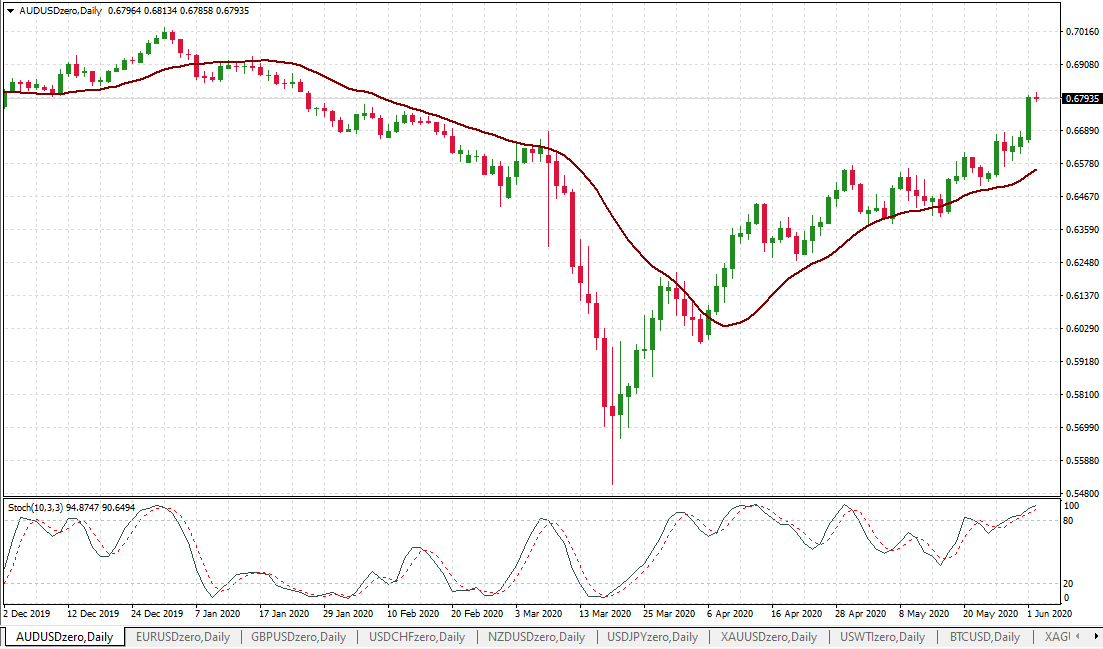
Task: Select the USWTIzero,Daily oil chart tab
Action: point(882,637)
